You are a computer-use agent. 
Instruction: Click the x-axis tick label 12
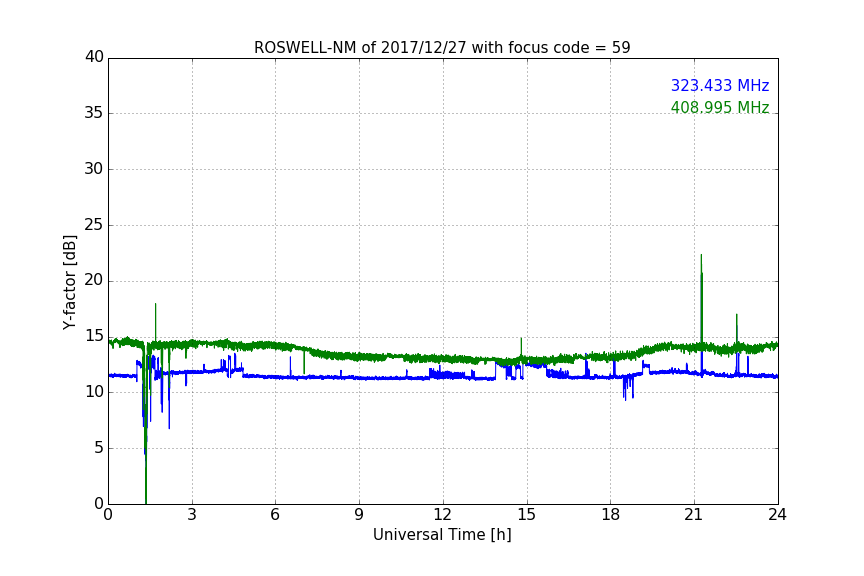tap(443, 515)
